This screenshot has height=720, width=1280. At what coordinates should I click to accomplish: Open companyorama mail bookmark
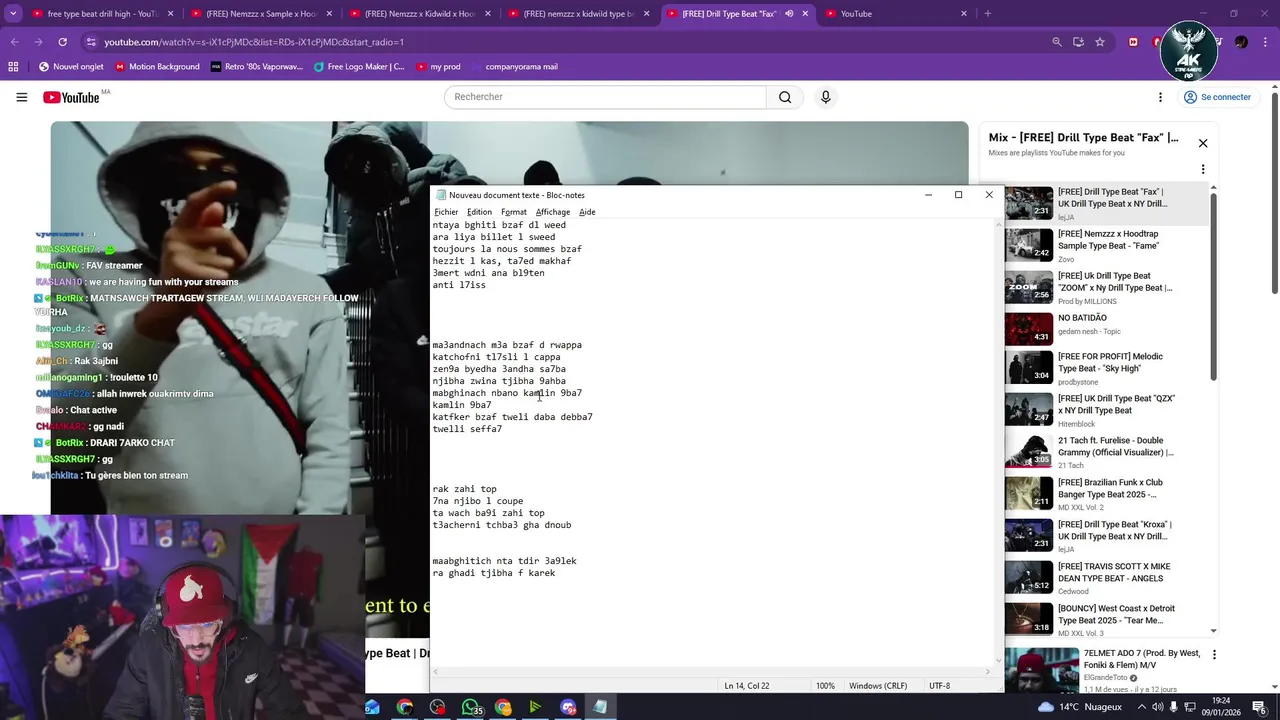(x=514, y=67)
